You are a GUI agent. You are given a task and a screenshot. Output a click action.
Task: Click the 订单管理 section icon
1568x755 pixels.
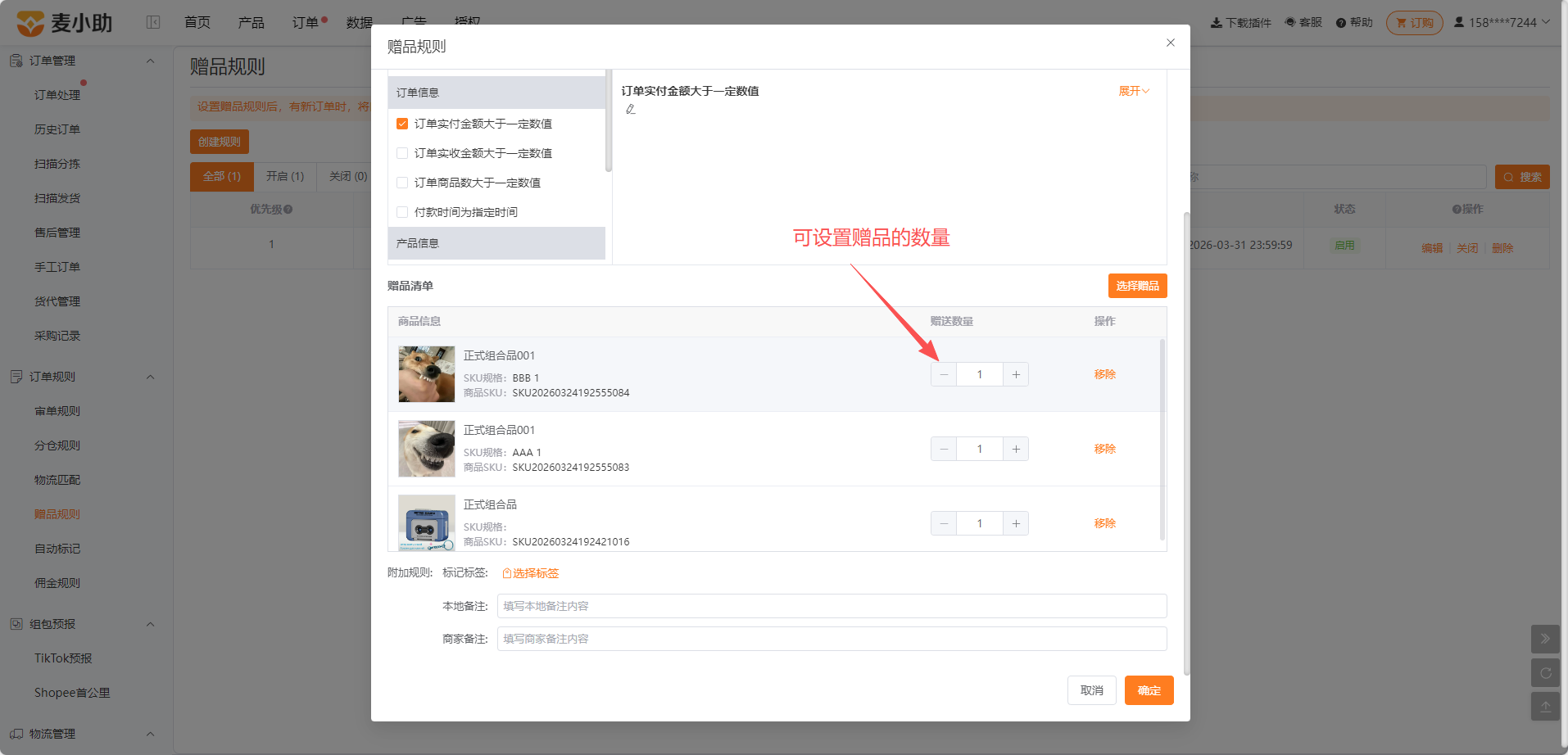(16, 61)
